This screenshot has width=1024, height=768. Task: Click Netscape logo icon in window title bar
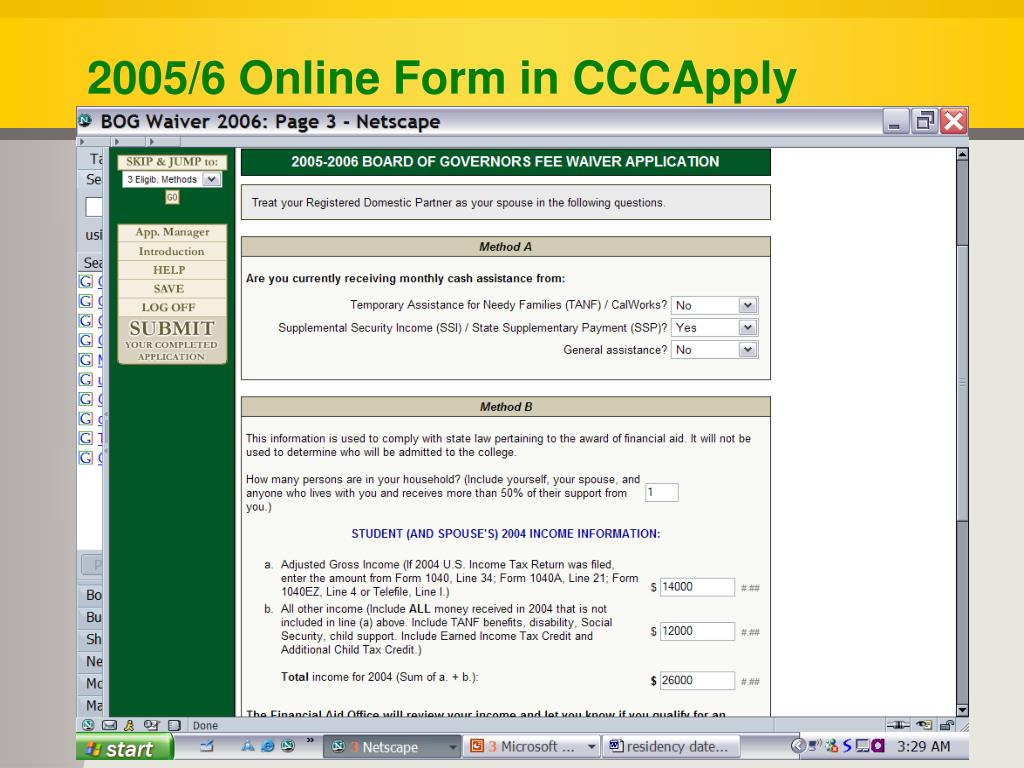(x=86, y=121)
